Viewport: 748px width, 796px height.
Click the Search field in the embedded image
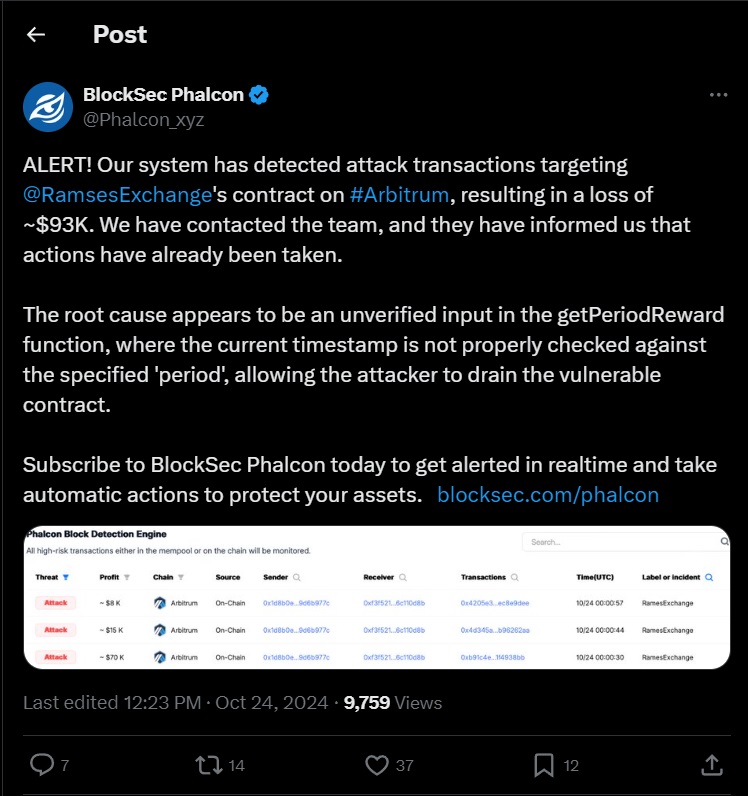tap(626, 542)
